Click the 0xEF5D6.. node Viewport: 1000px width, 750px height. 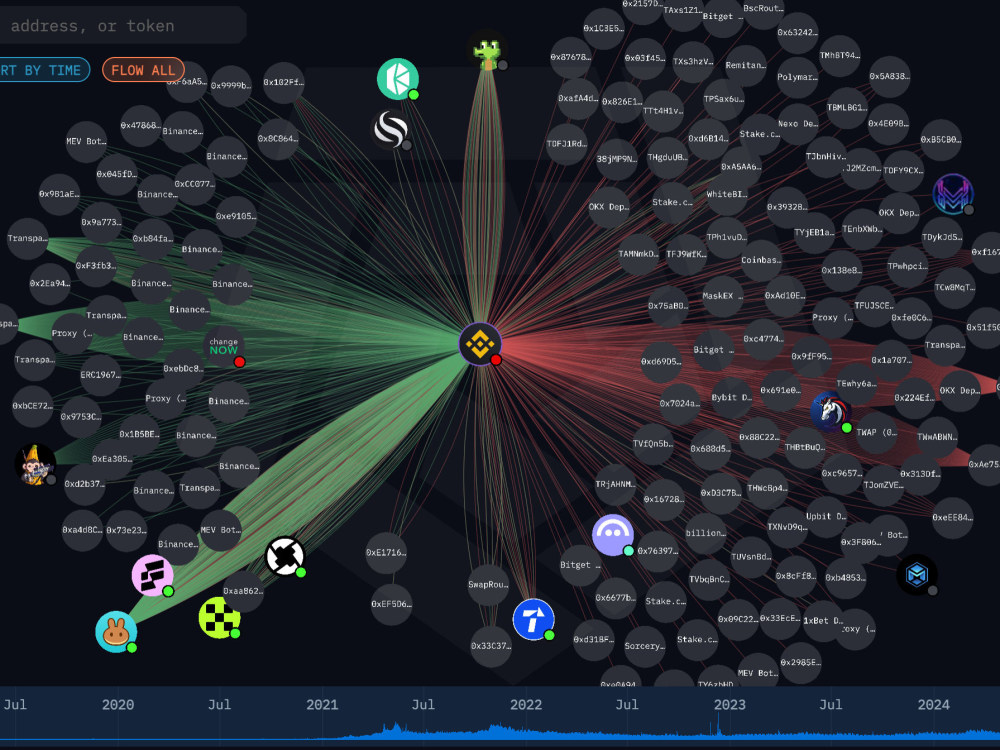pyautogui.click(x=392, y=604)
